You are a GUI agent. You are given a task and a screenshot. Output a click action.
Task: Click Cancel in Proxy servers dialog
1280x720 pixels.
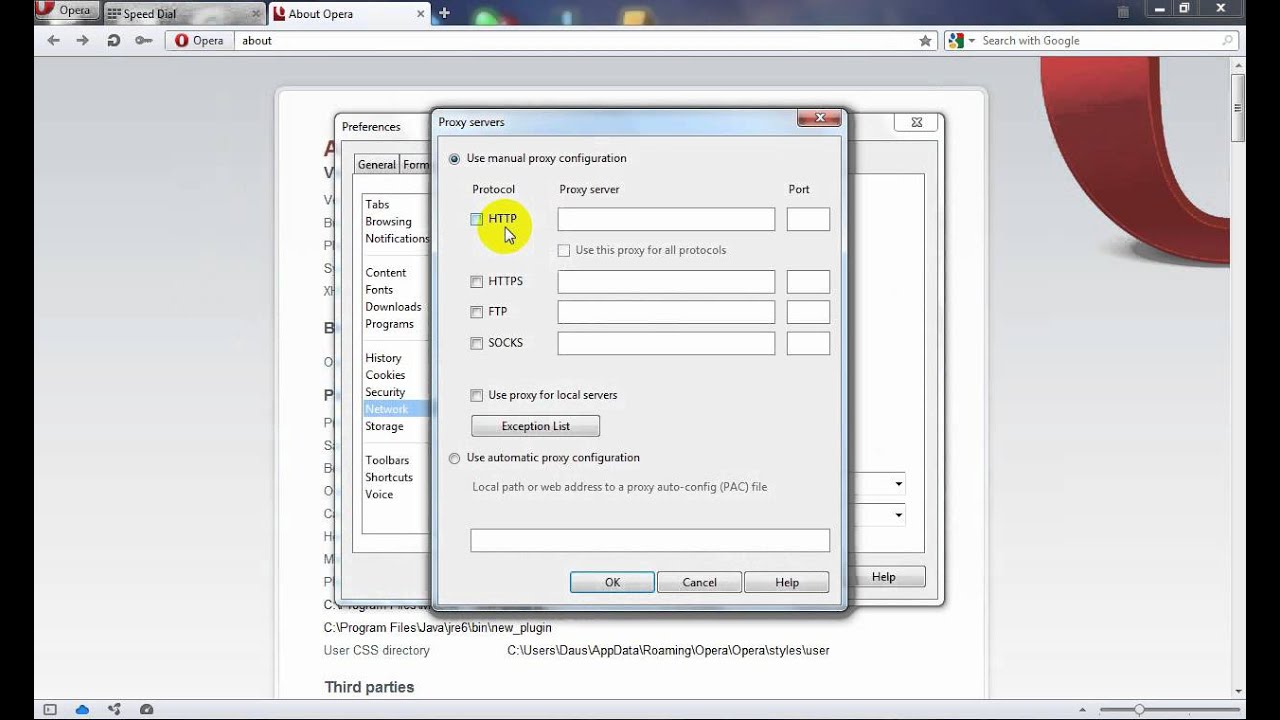[699, 582]
